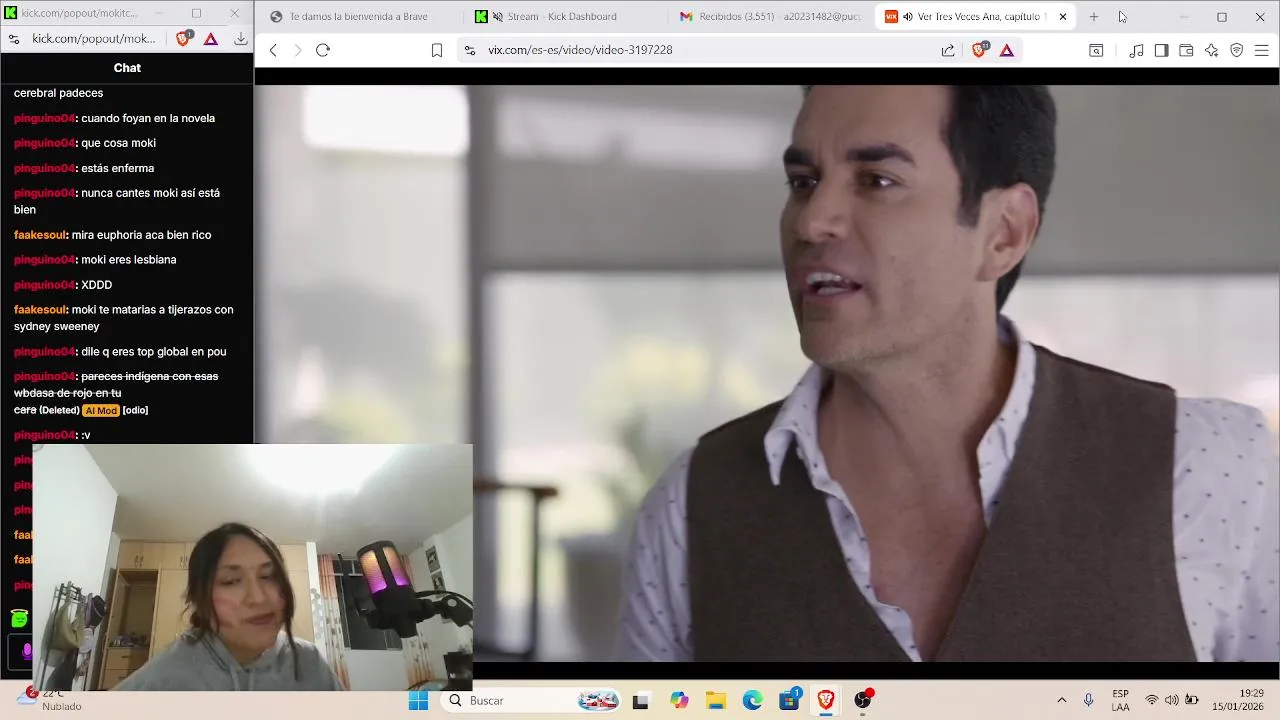Click 'dile q eres top global en pou'
The width and height of the screenshot is (1280, 720).
153,352
